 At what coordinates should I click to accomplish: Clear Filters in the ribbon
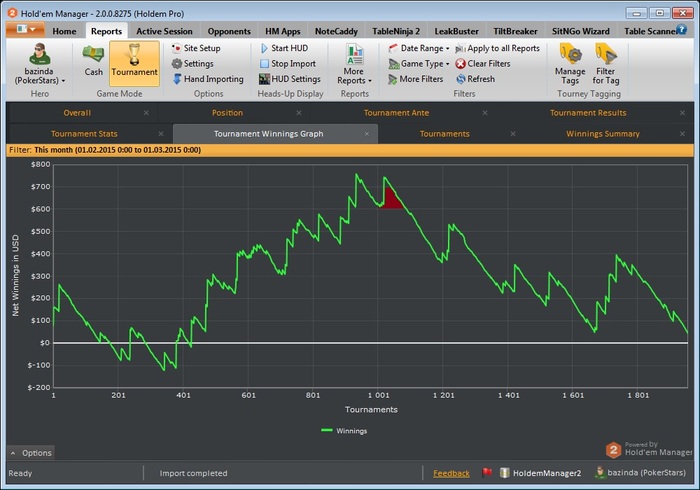pos(488,64)
